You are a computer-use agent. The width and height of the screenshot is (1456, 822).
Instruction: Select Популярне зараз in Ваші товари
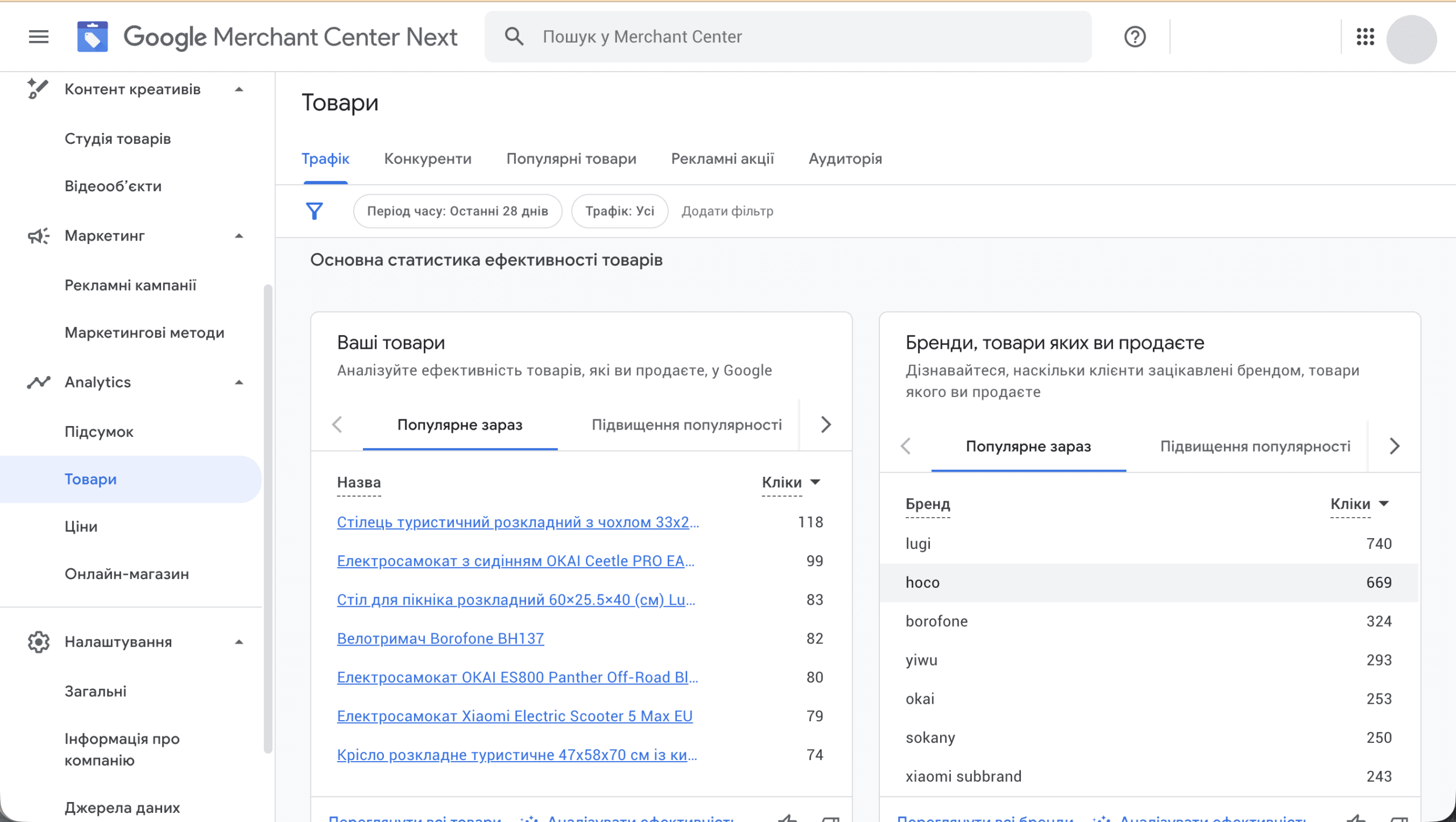pyautogui.click(x=460, y=425)
